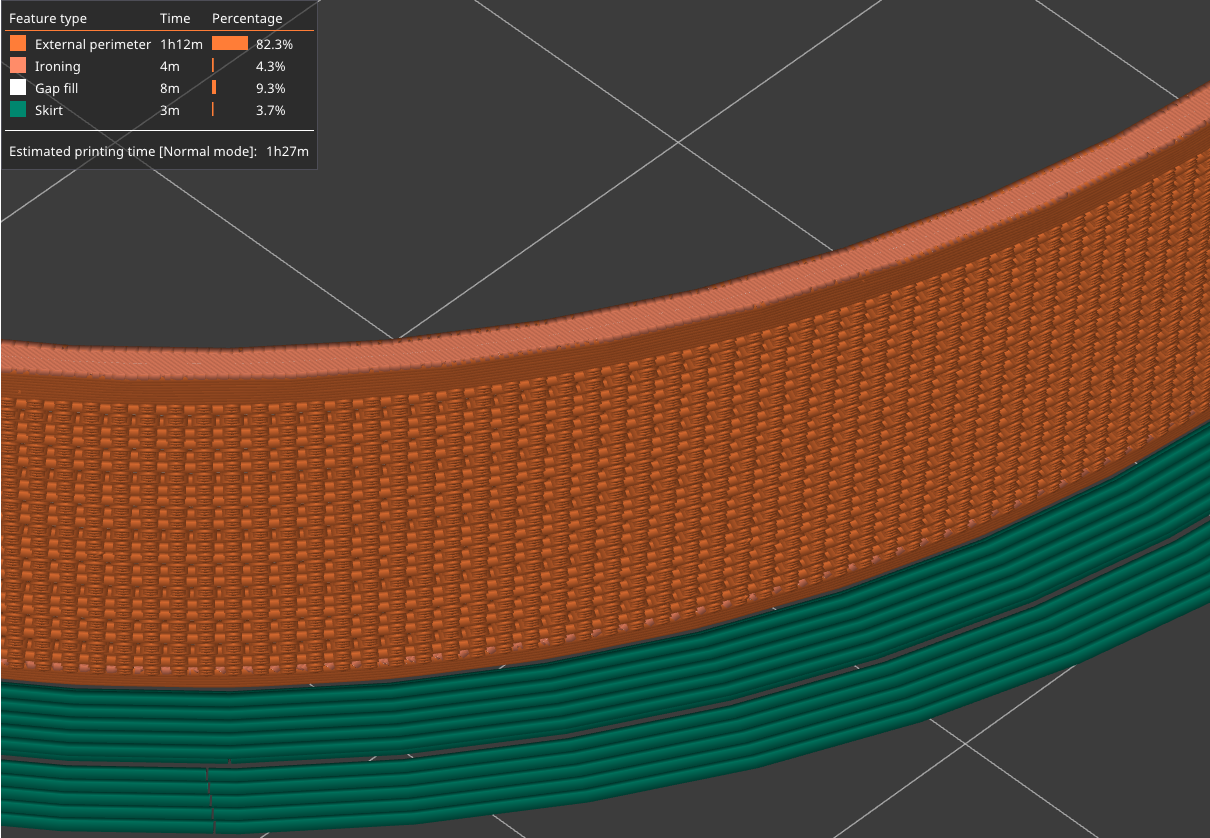Click the 3m Skirt time value
This screenshot has width=1210, height=838.
pyautogui.click(x=170, y=110)
